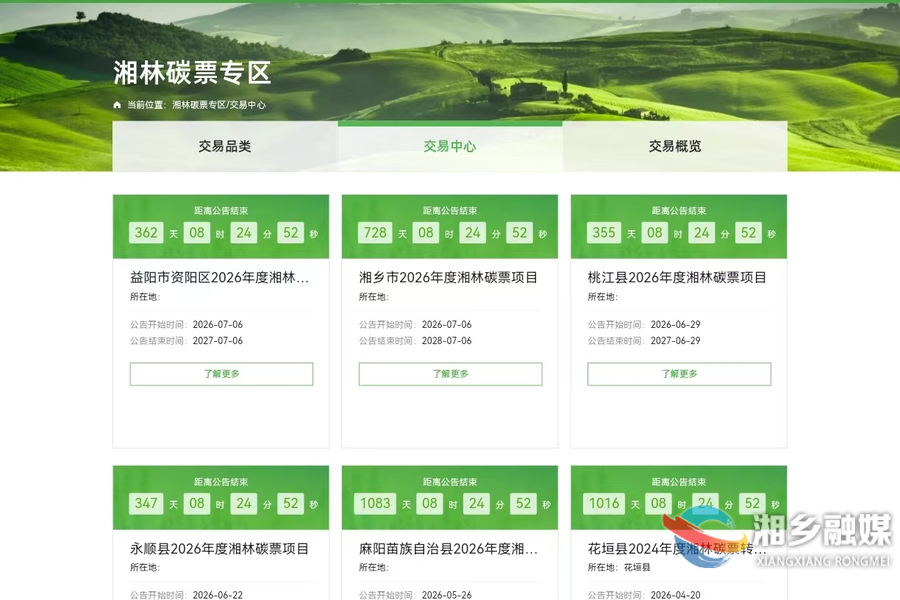The image size is (900, 600).
Task: Select the 交易中心 tab
Action: coord(450,146)
